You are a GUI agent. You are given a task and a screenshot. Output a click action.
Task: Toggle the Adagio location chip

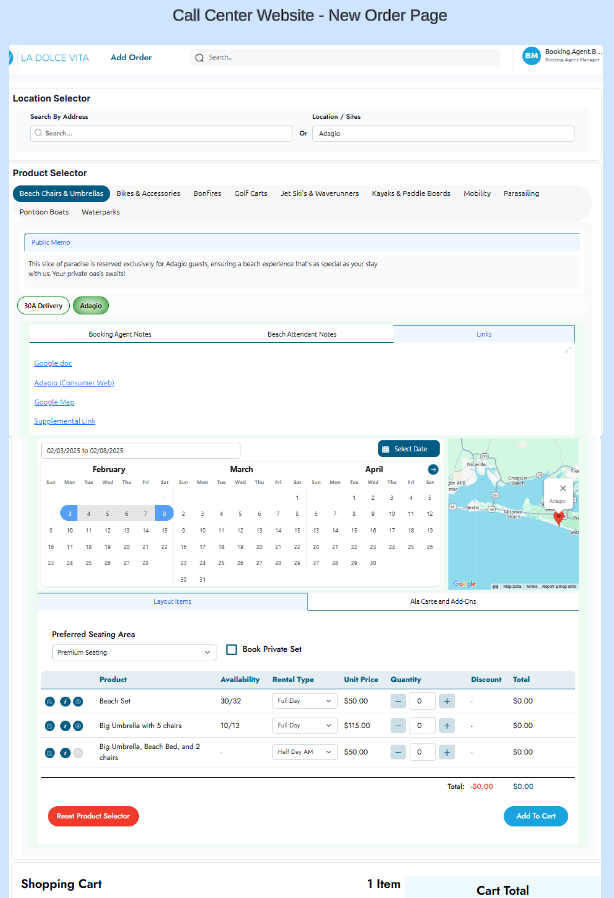91,306
